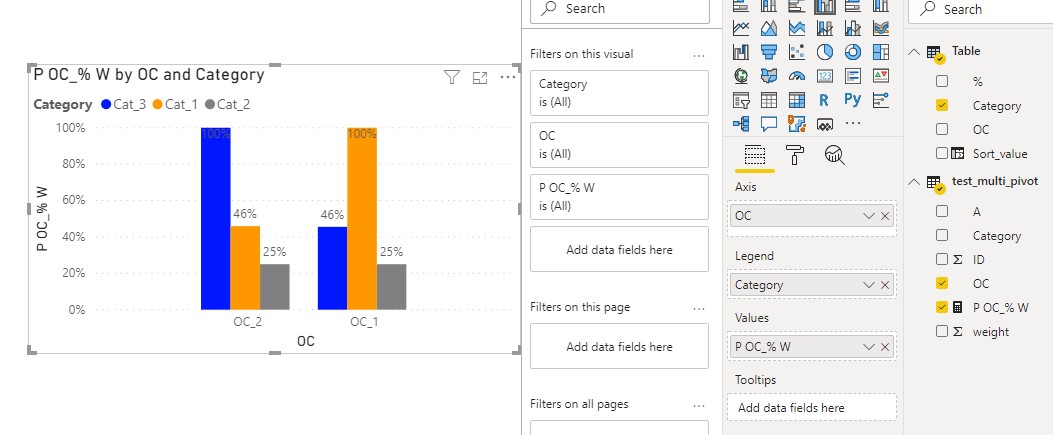Open filter icon on chart header

coord(452,78)
